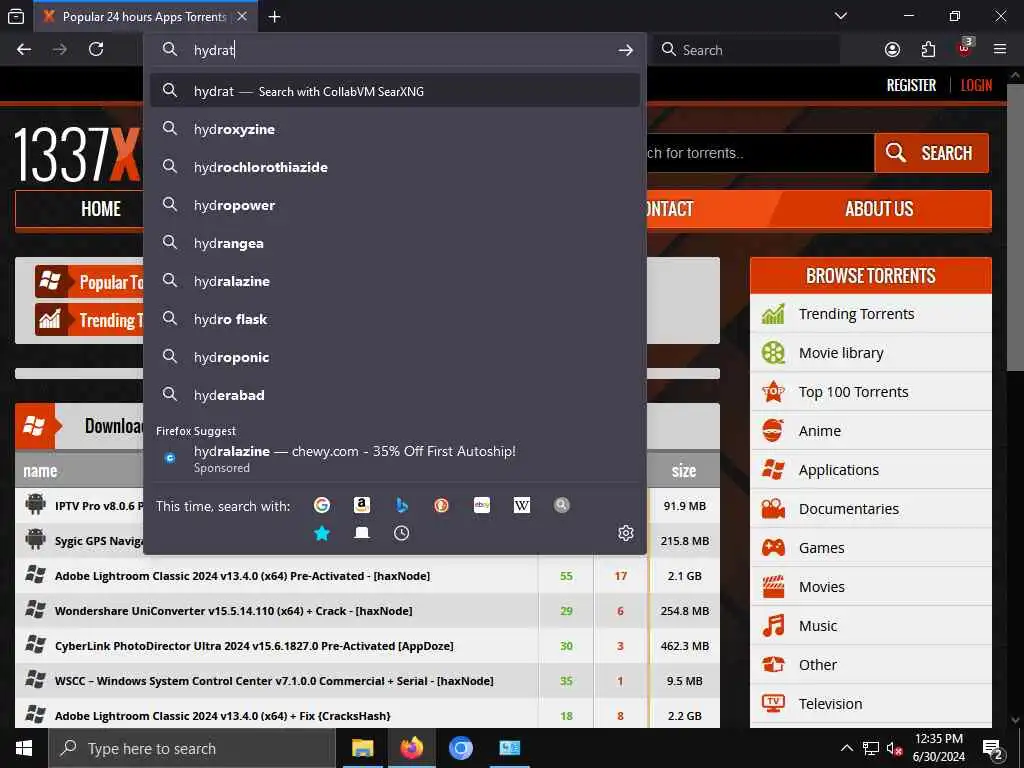Select the Popular 24 hours Apps Torrents tab
Screen dimensions: 1024x768
click(x=145, y=16)
